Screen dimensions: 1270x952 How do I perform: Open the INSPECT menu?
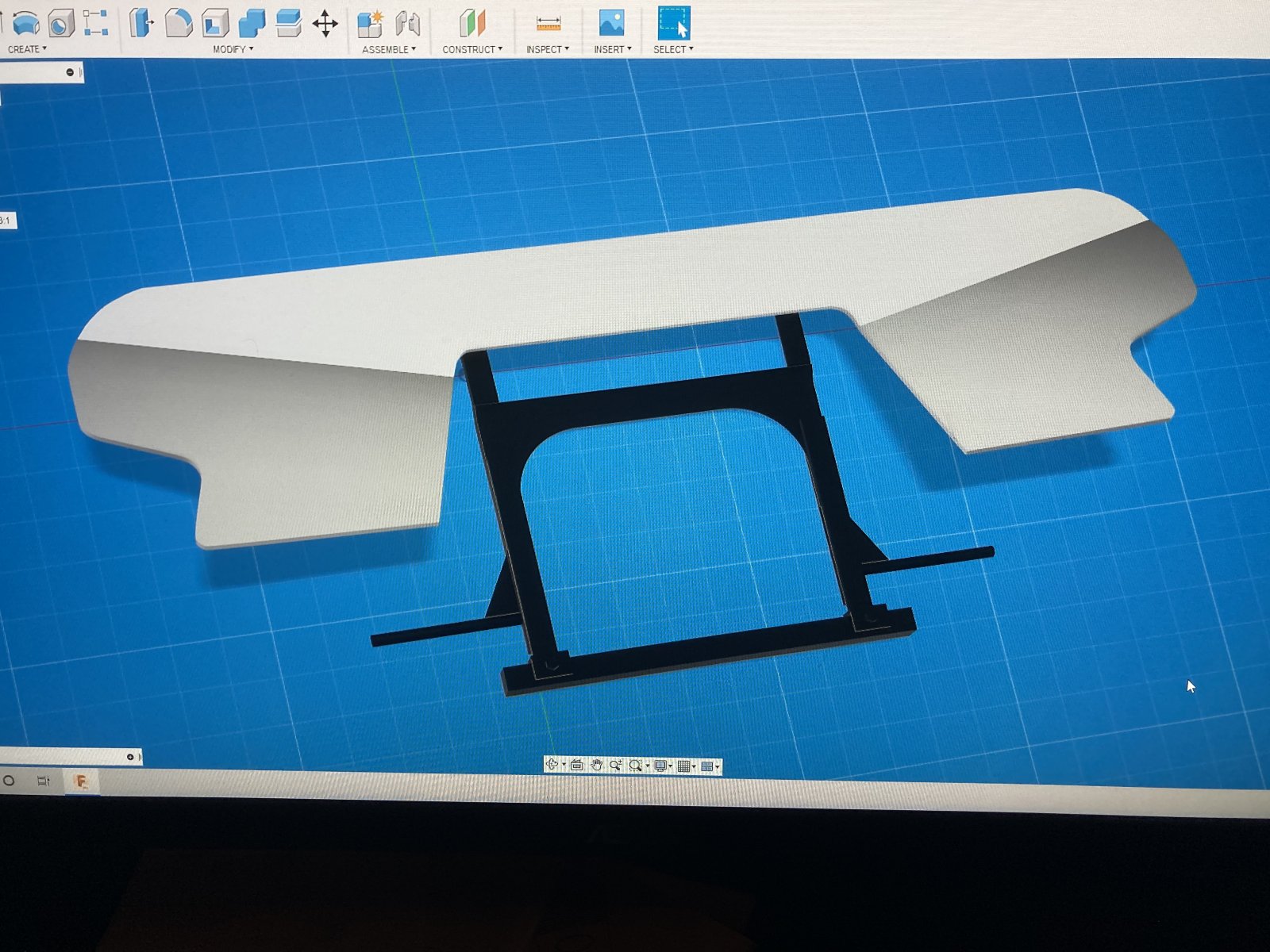(x=548, y=49)
